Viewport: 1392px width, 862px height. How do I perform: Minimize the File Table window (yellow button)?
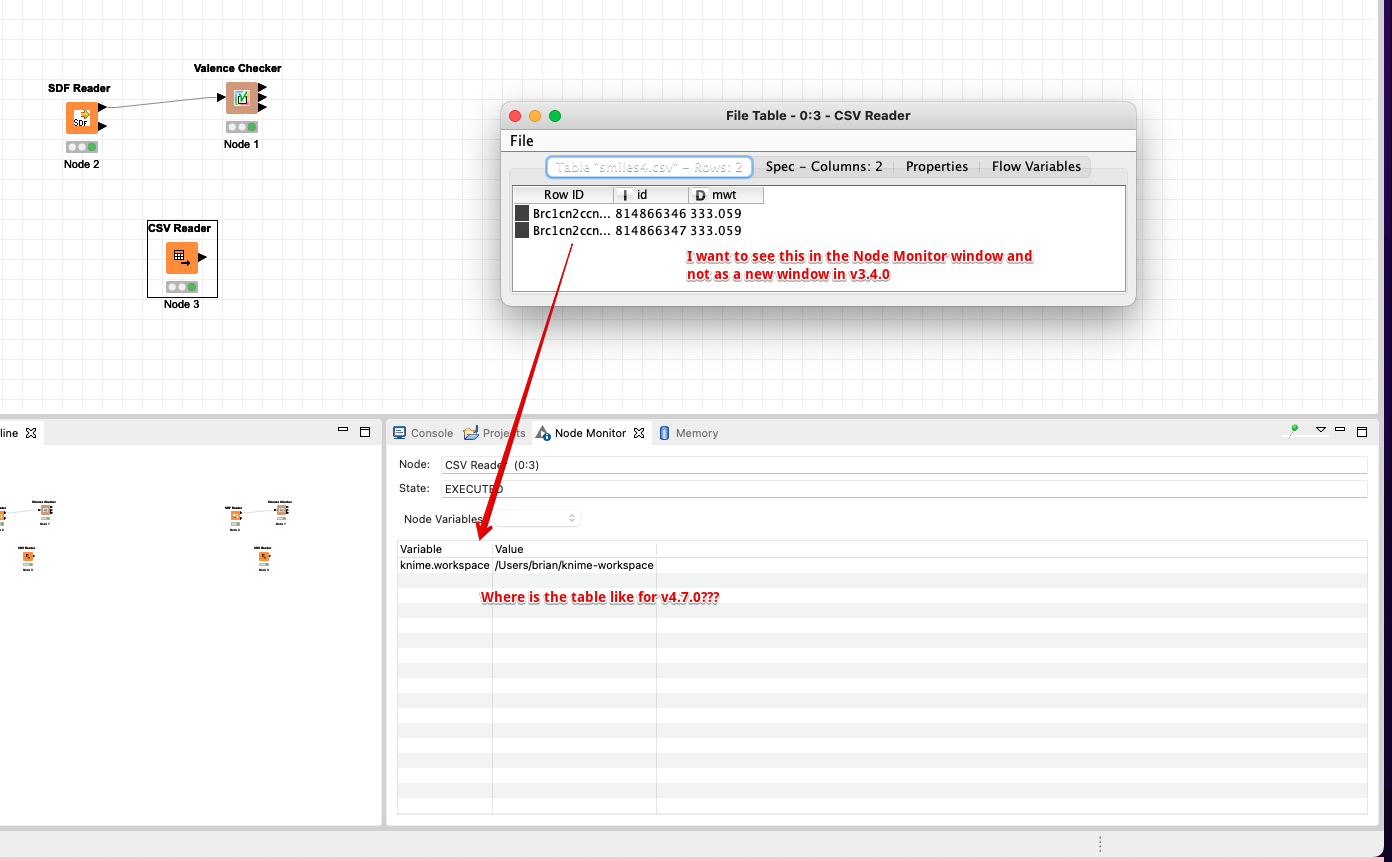click(x=535, y=116)
